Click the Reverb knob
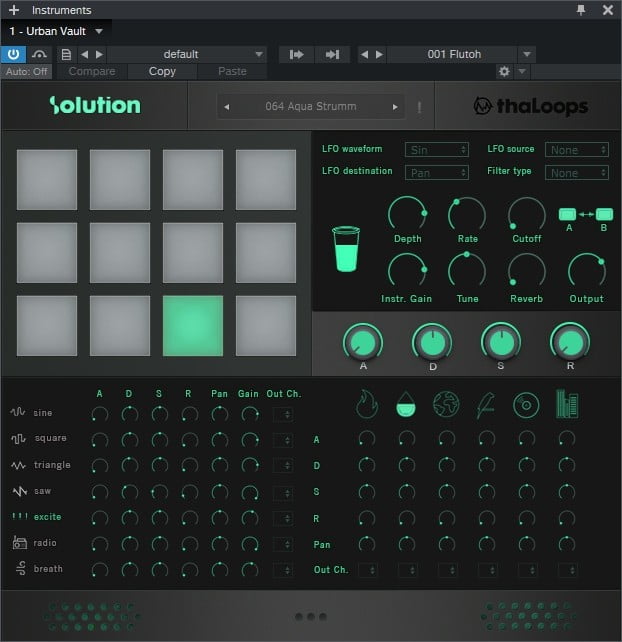Viewport: 622px width, 642px height. (x=527, y=270)
